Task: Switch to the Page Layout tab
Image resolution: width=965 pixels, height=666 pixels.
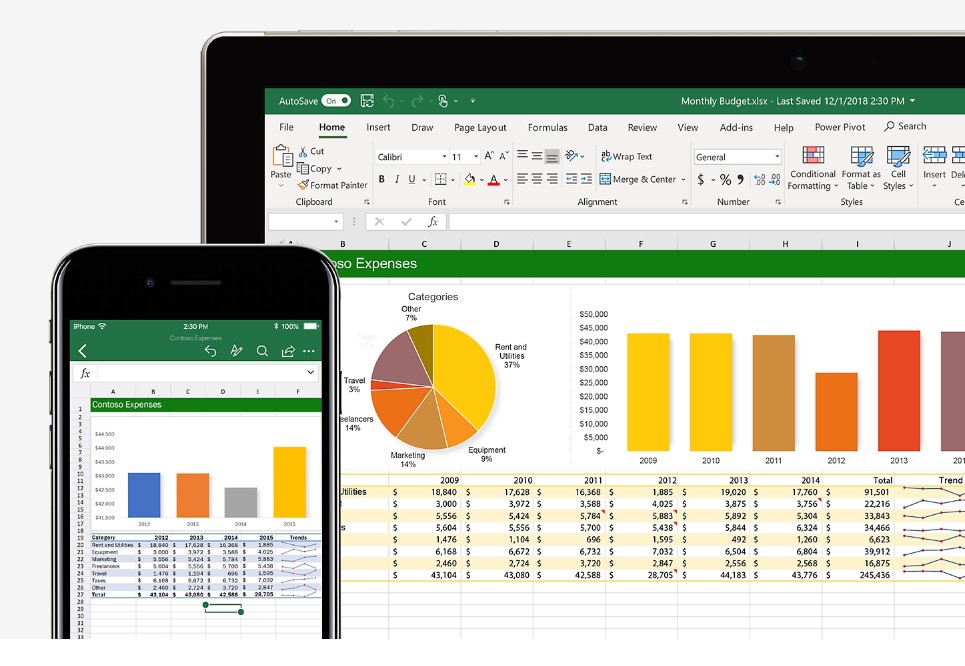Action: pyautogui.click(x=480, y=128)
